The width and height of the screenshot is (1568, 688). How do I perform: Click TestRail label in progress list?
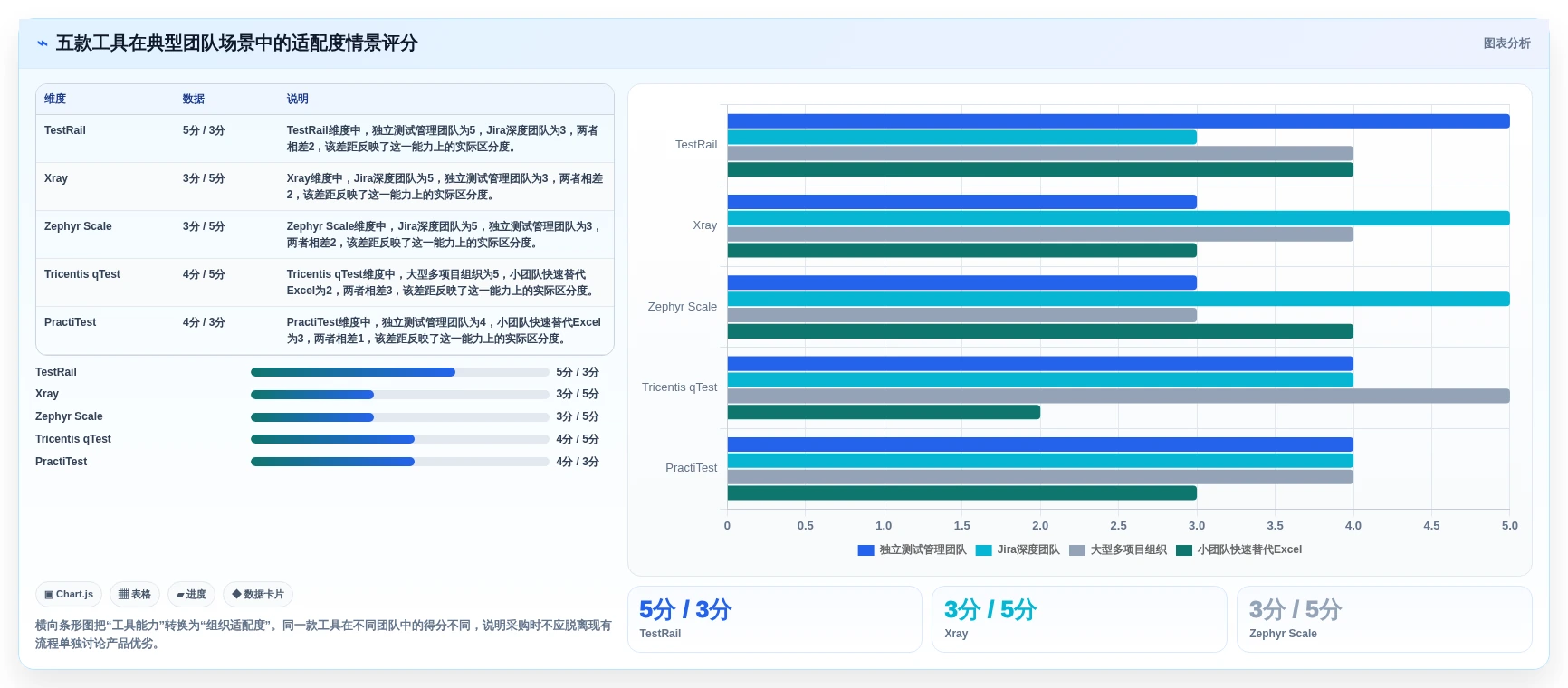coord(56,372)
